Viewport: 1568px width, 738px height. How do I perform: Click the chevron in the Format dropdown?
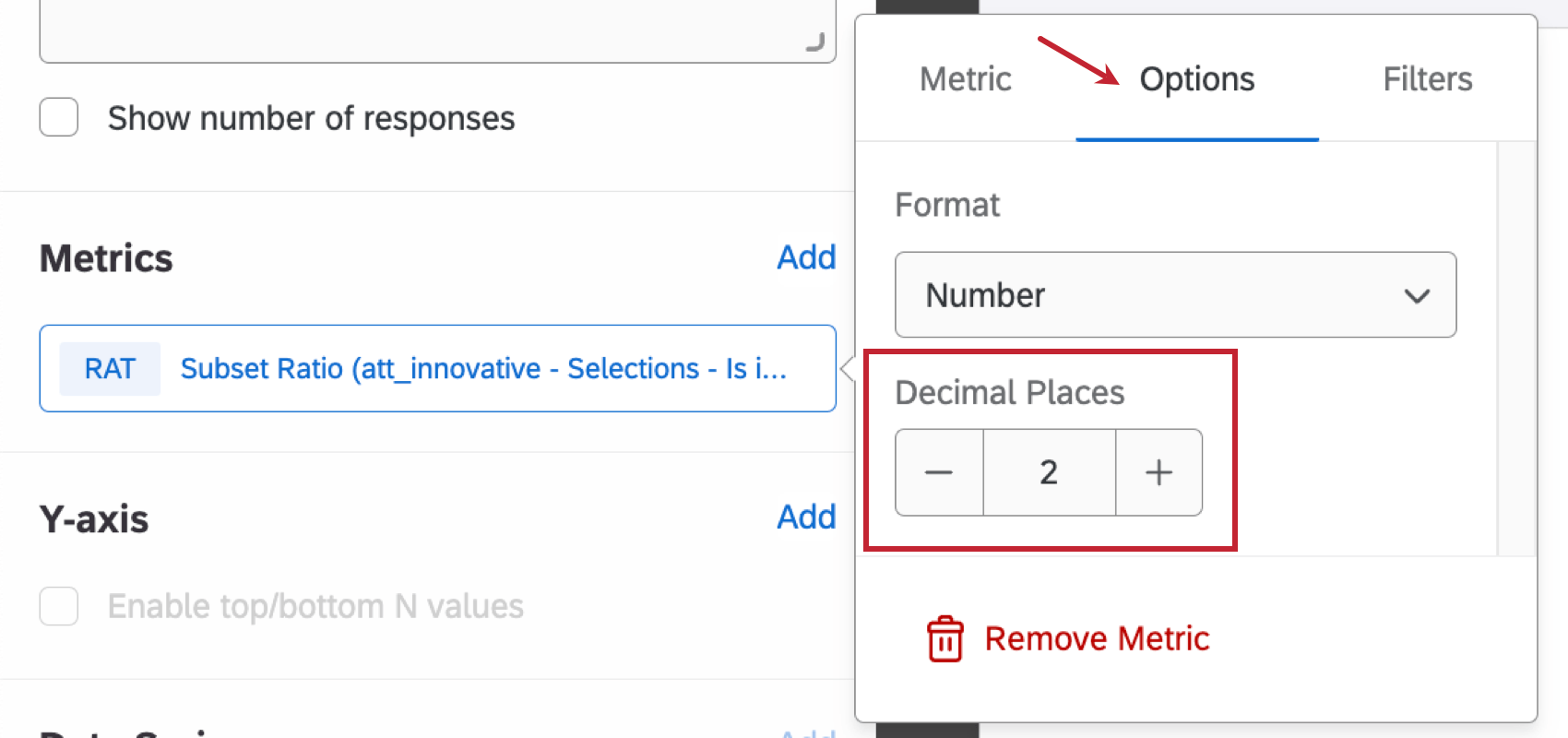pyautogui.click(x=1416, y=296)
